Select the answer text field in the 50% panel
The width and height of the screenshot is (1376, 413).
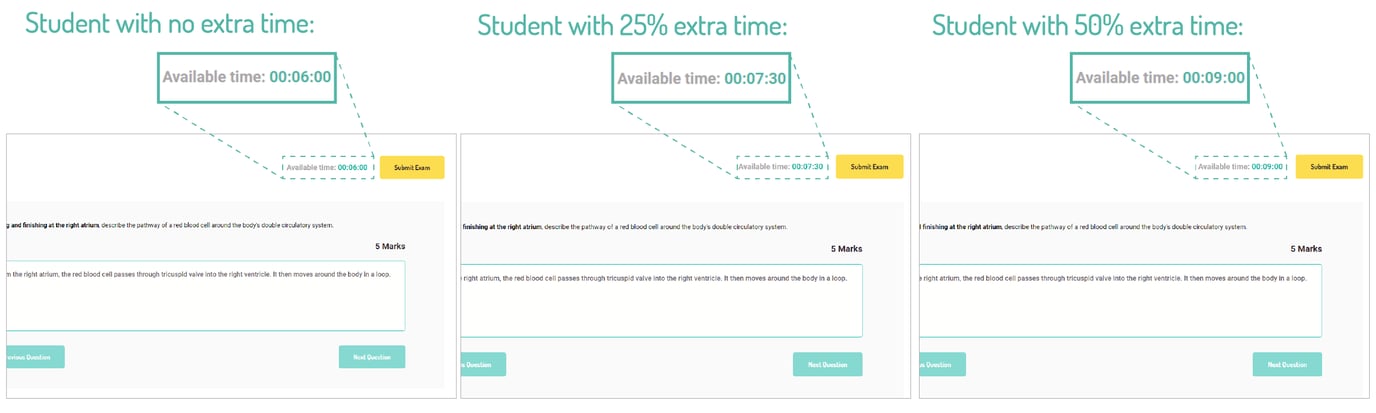click(1120, 300)
